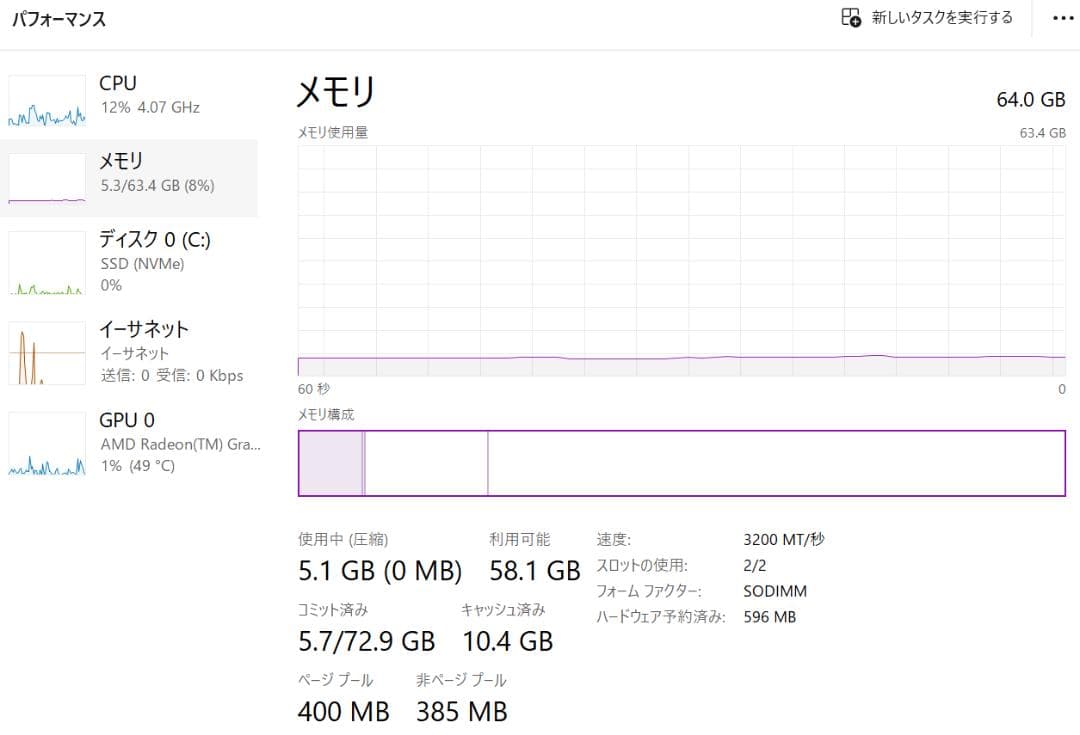This screenshot has height=735, width=1080.
Task: Click 新しいタスクを実行する button label
Action: [942, 17]
